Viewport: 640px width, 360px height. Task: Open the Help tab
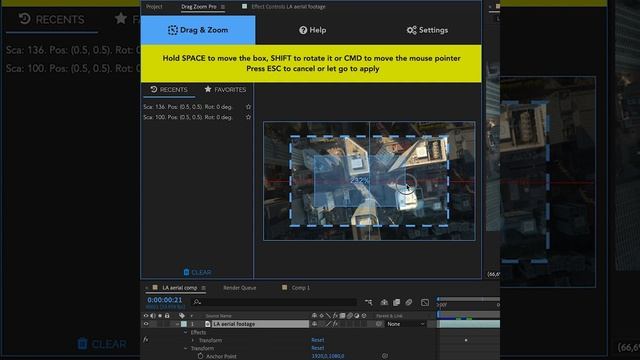pyautogui.click(x=313, y=30)
